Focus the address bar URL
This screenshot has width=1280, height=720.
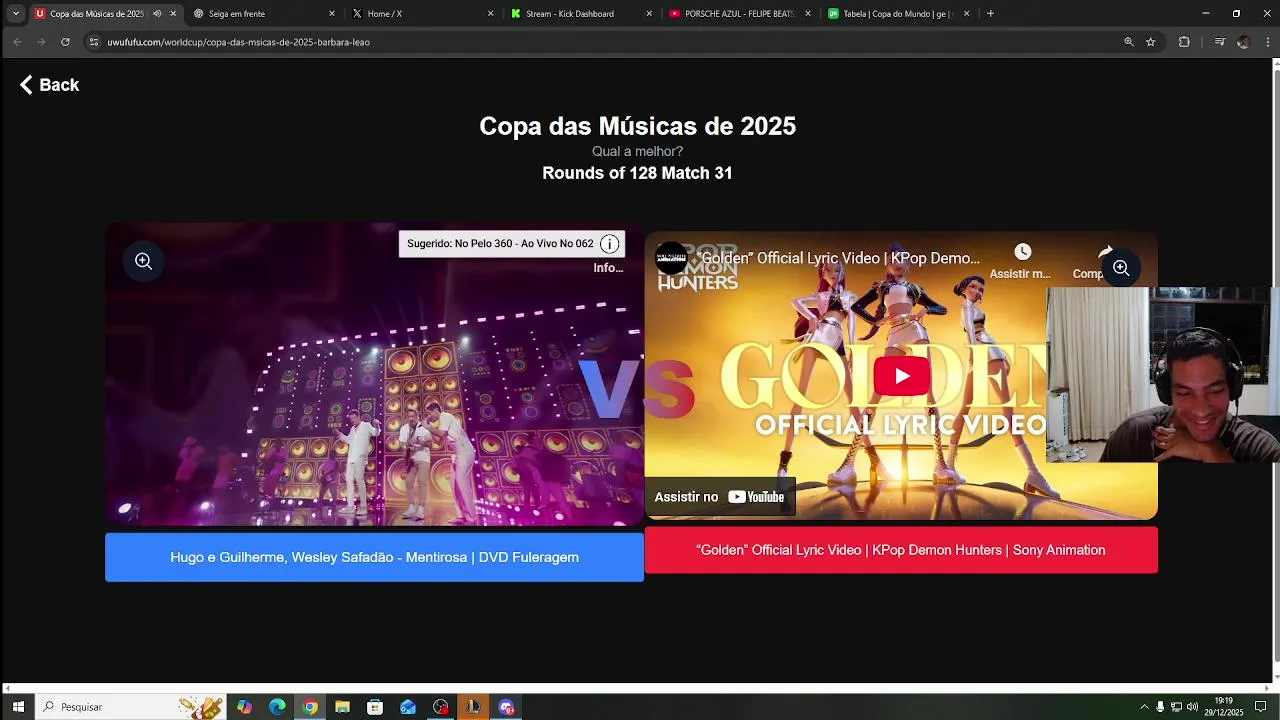click(239, 42)
